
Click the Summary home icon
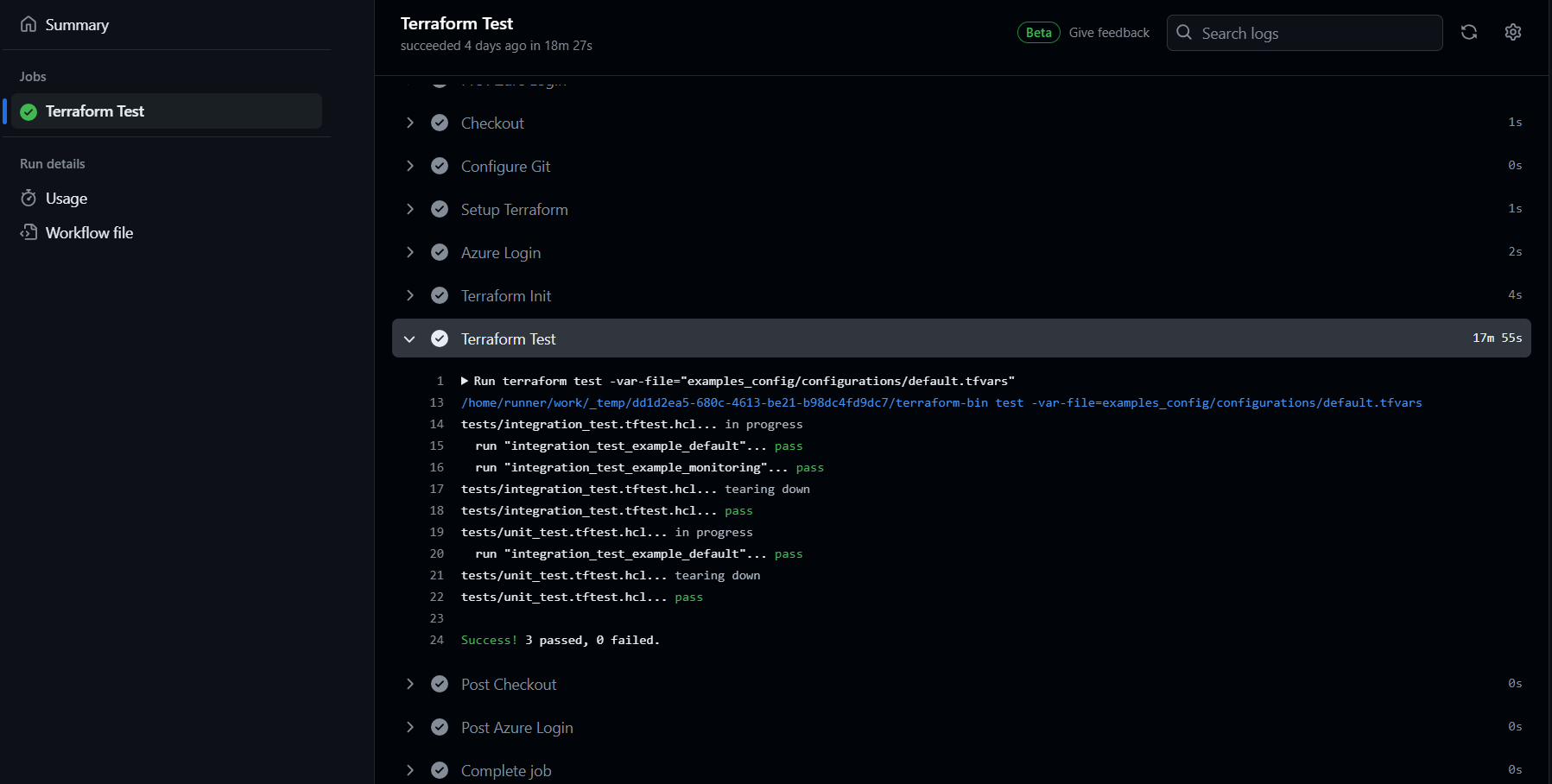coord(29,24)
